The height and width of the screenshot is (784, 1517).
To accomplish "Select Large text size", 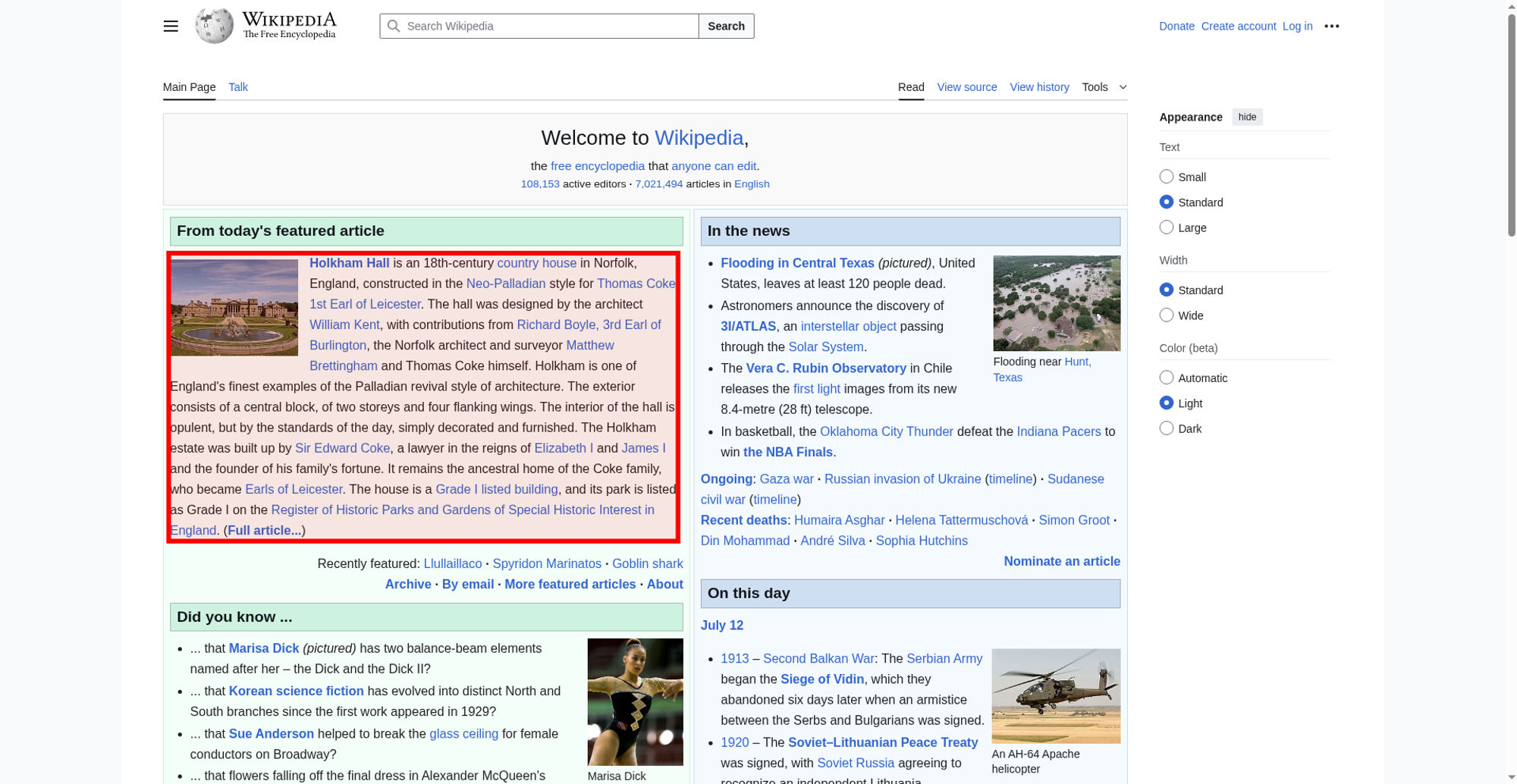I will click(x=1167, y=227).
